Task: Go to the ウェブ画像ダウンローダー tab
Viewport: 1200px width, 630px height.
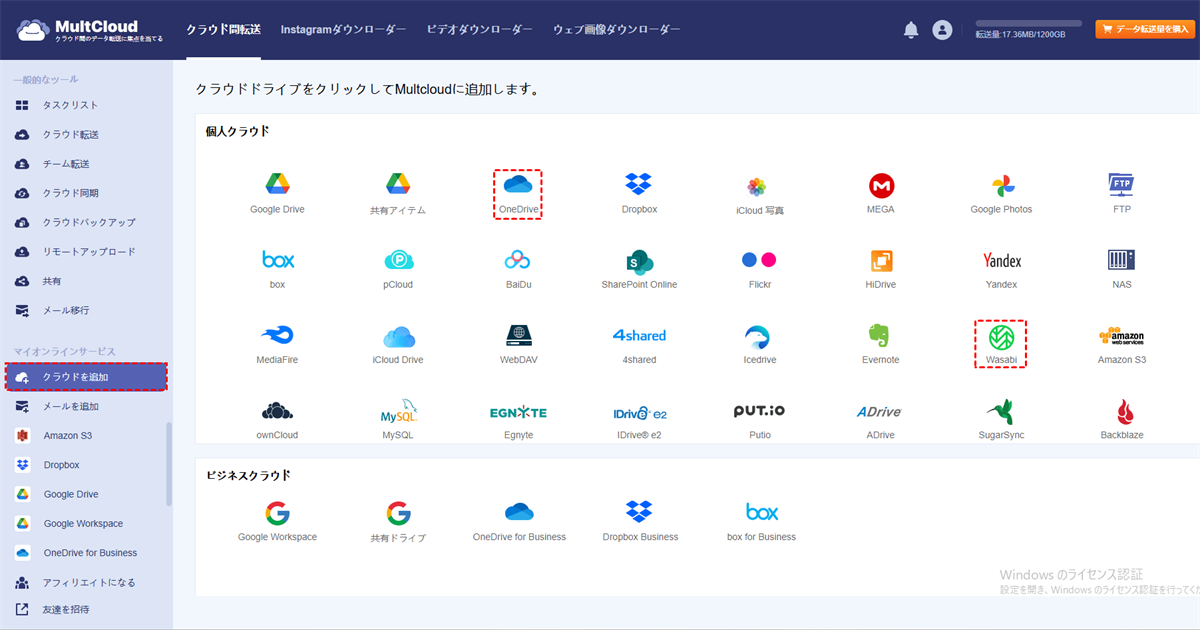Action: 616,30
